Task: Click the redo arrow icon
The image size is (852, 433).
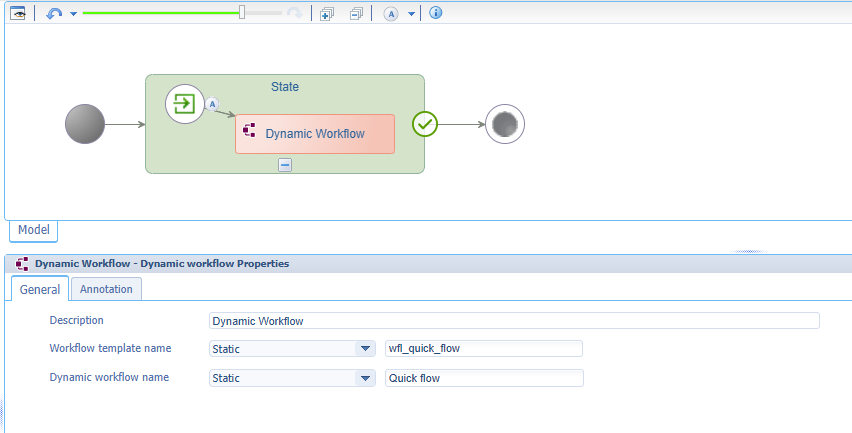Action: (x=294, y=13)
